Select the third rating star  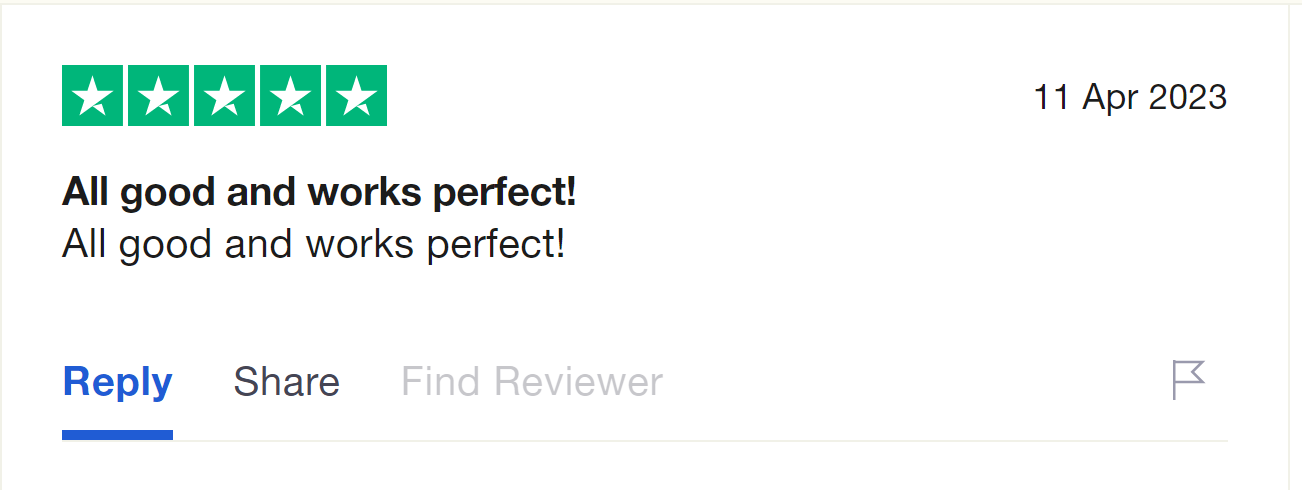pos(224,96)
